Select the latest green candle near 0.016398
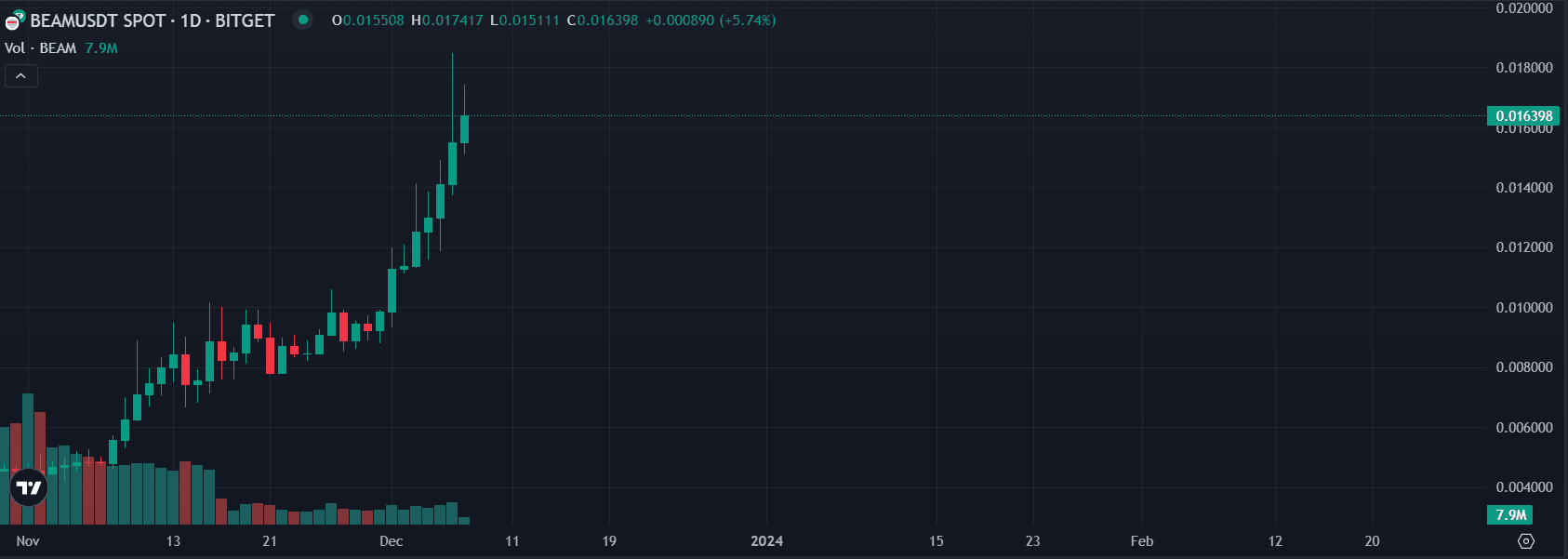Screen dimensions: 1568x559 tap(464, 129)
